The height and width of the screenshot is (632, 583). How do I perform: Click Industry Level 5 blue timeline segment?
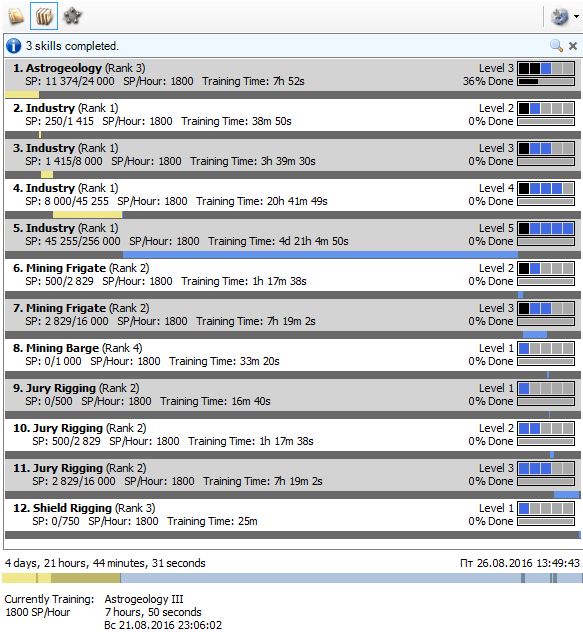coord(320,255)
